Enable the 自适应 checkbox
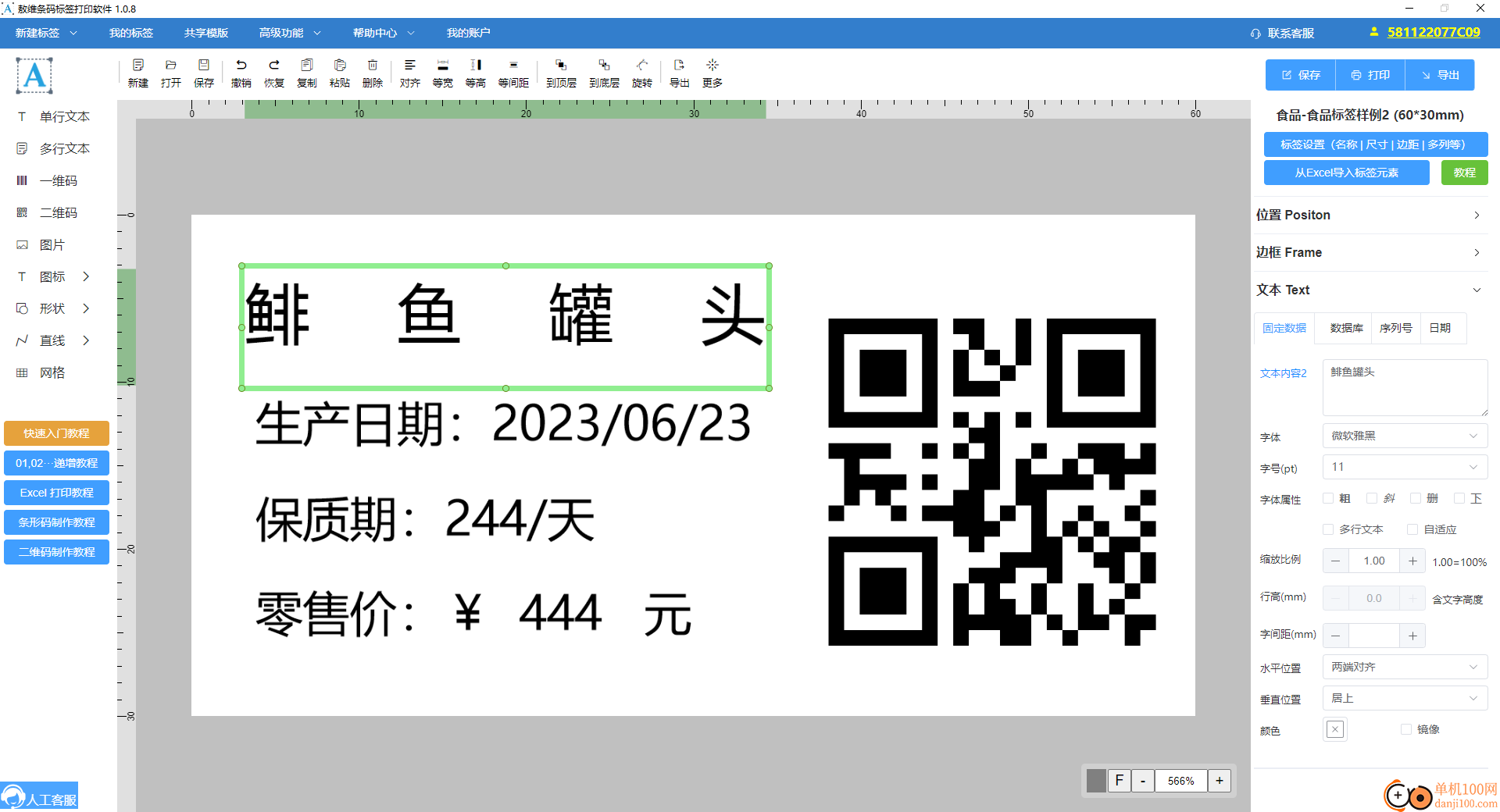 pos(1412,529)
